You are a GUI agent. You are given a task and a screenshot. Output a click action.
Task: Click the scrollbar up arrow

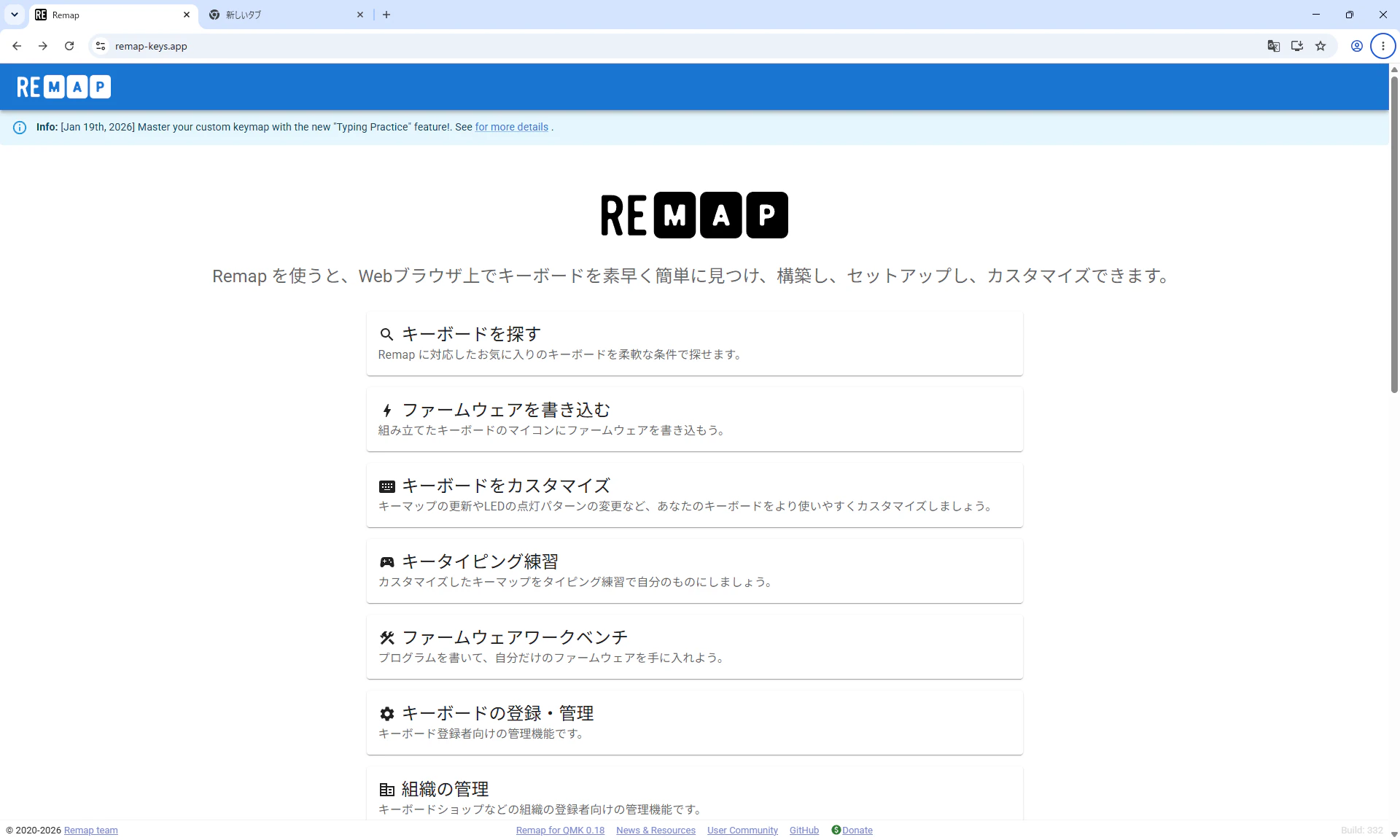[1394, 69]
